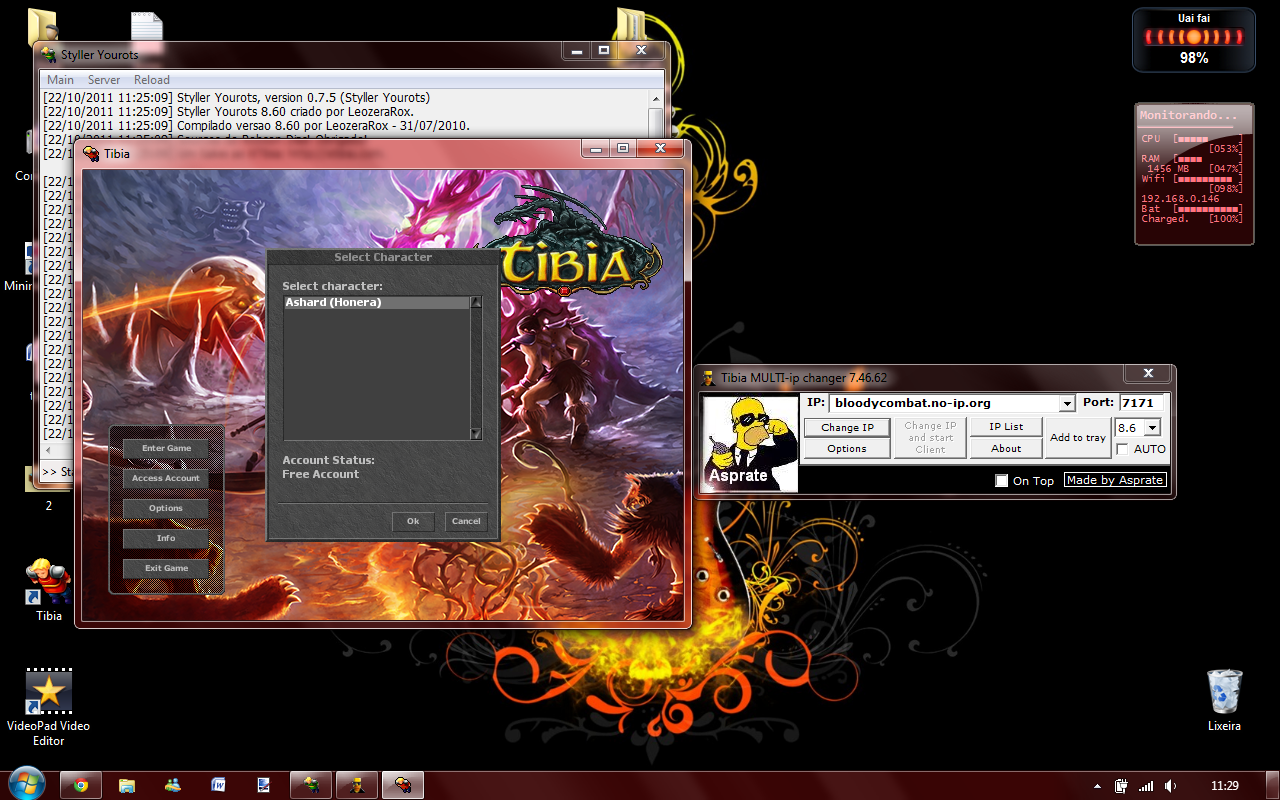Click Enter Game in Tibia menu
Viewport: 1280px width, 800px height.
tap(166, 448)
